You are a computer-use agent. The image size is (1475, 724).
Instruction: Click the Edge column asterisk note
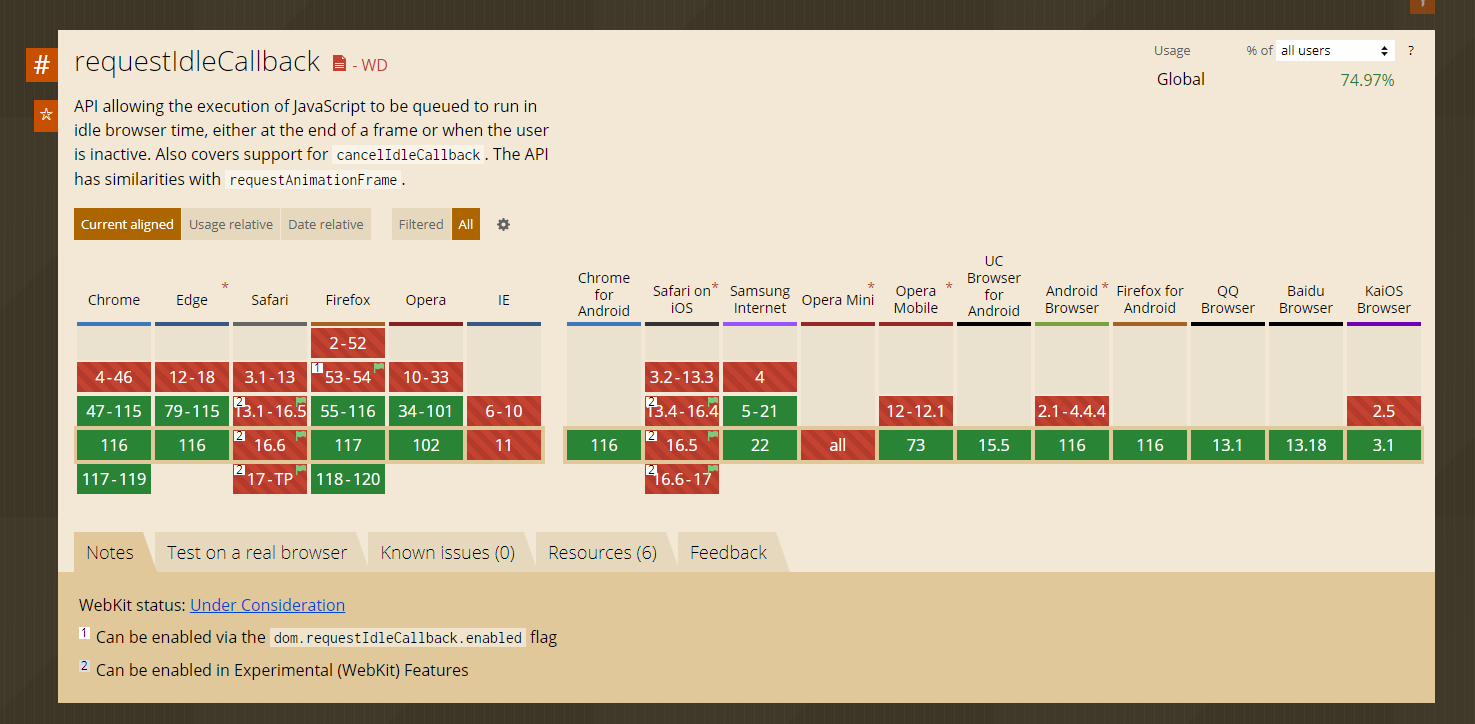point(225,287)
